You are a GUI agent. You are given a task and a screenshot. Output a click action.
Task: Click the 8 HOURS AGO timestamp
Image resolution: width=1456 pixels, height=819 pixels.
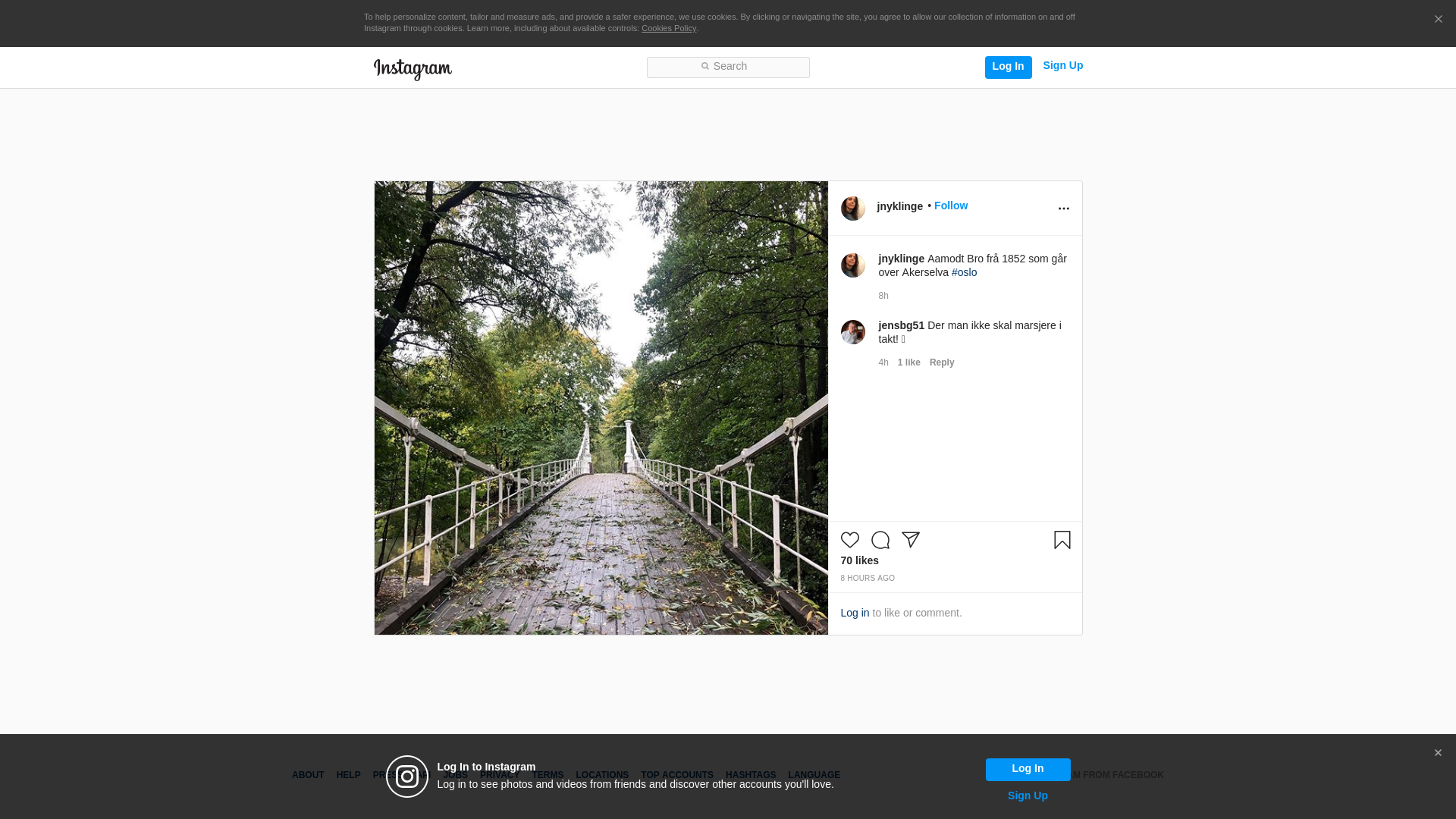[868, 579]
